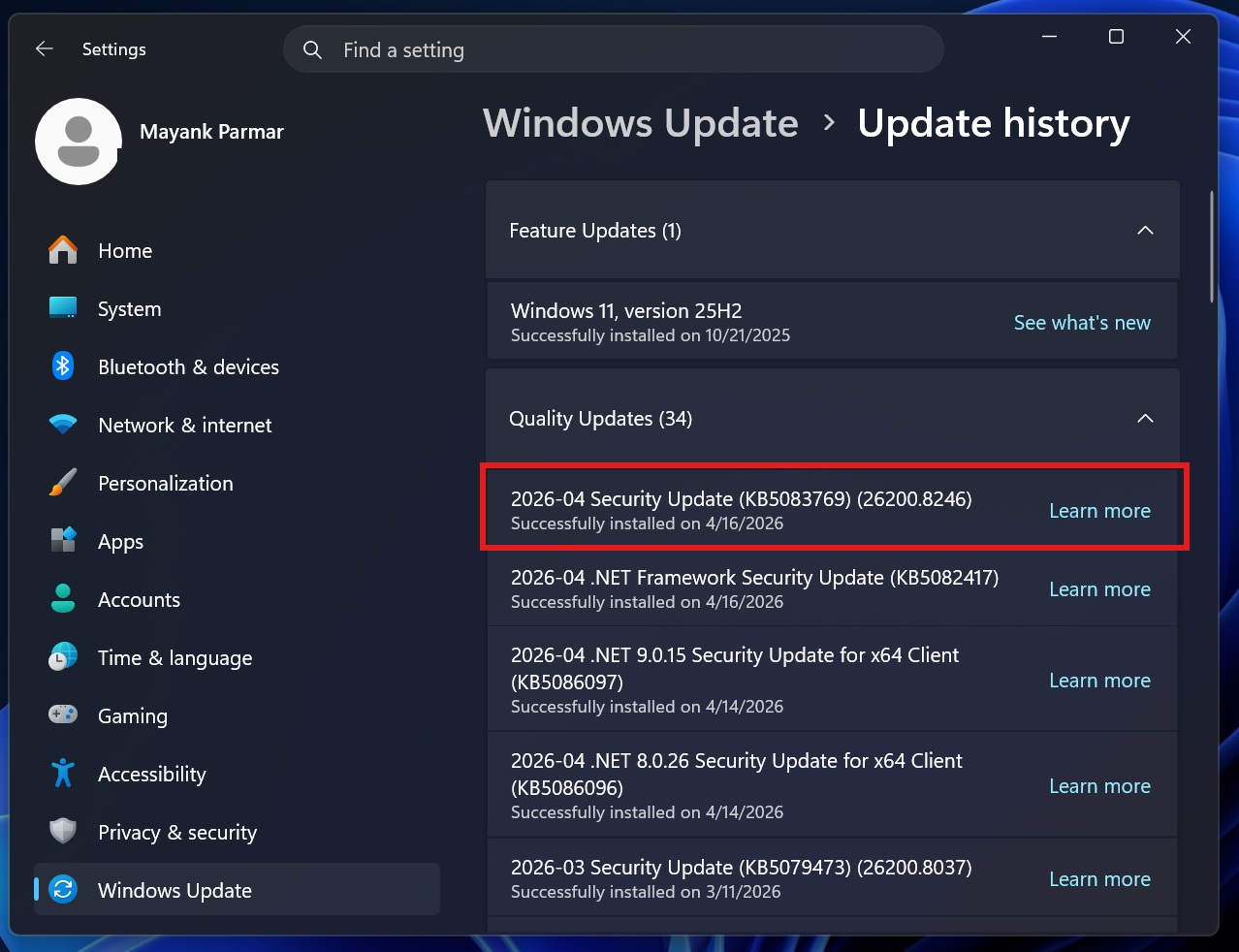Select the Accessibility figure icon
This screenshot has height=952, width=1239.
[62, 774]
